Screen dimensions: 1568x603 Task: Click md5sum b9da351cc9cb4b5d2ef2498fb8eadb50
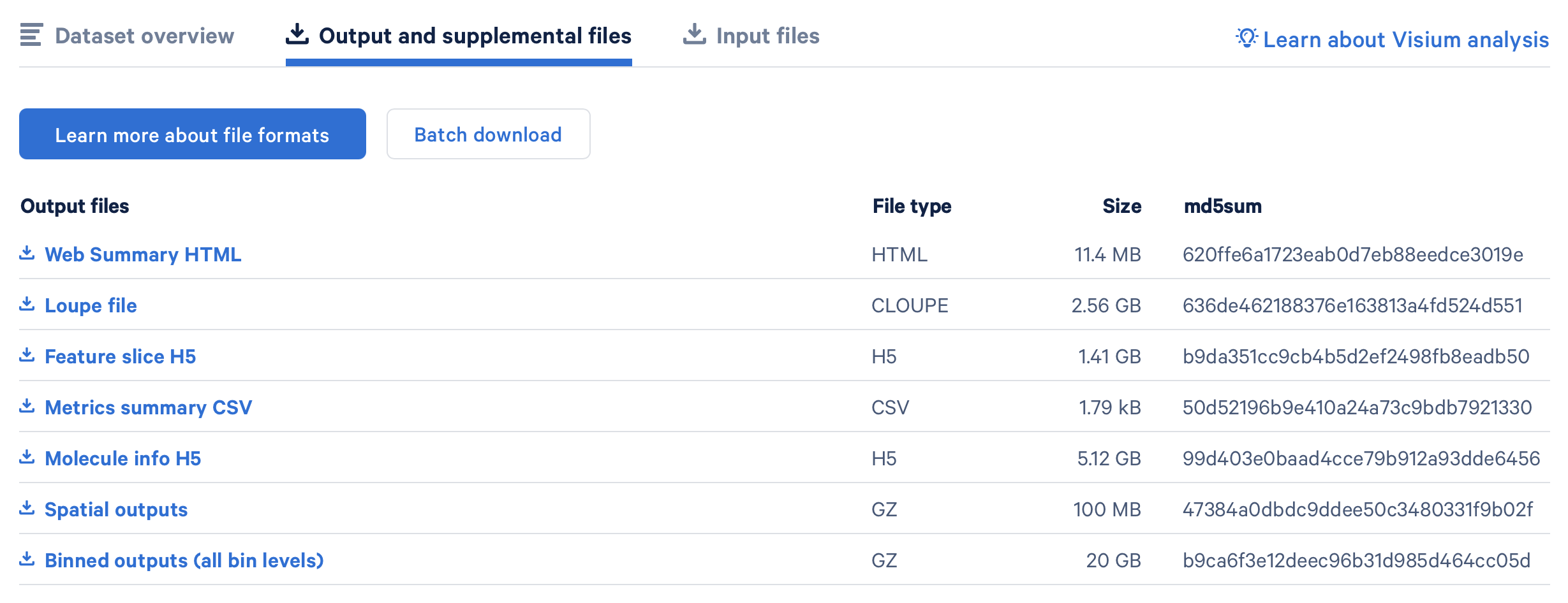pos(1356,356)
